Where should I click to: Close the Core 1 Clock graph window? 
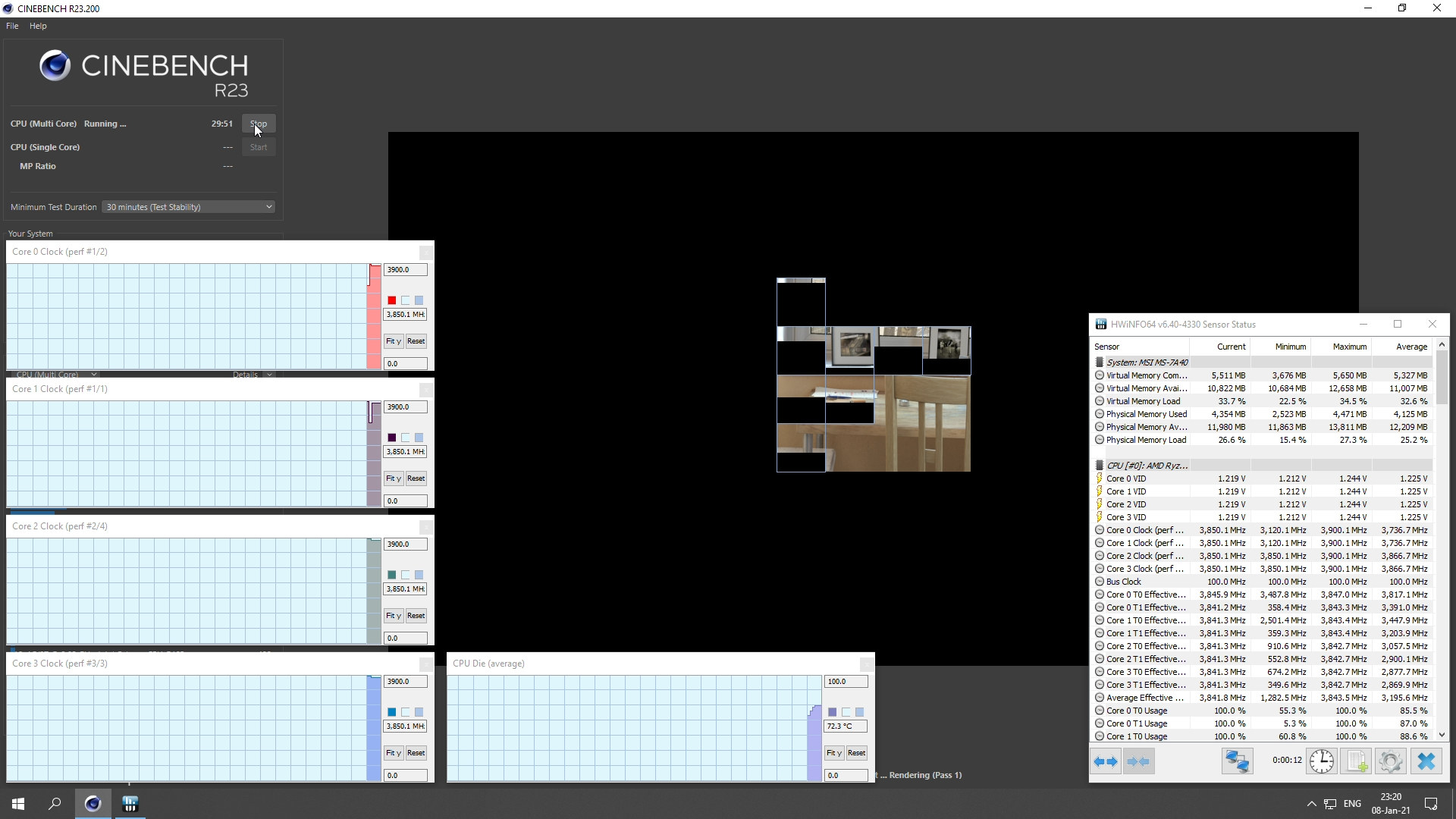pos(426,390)
